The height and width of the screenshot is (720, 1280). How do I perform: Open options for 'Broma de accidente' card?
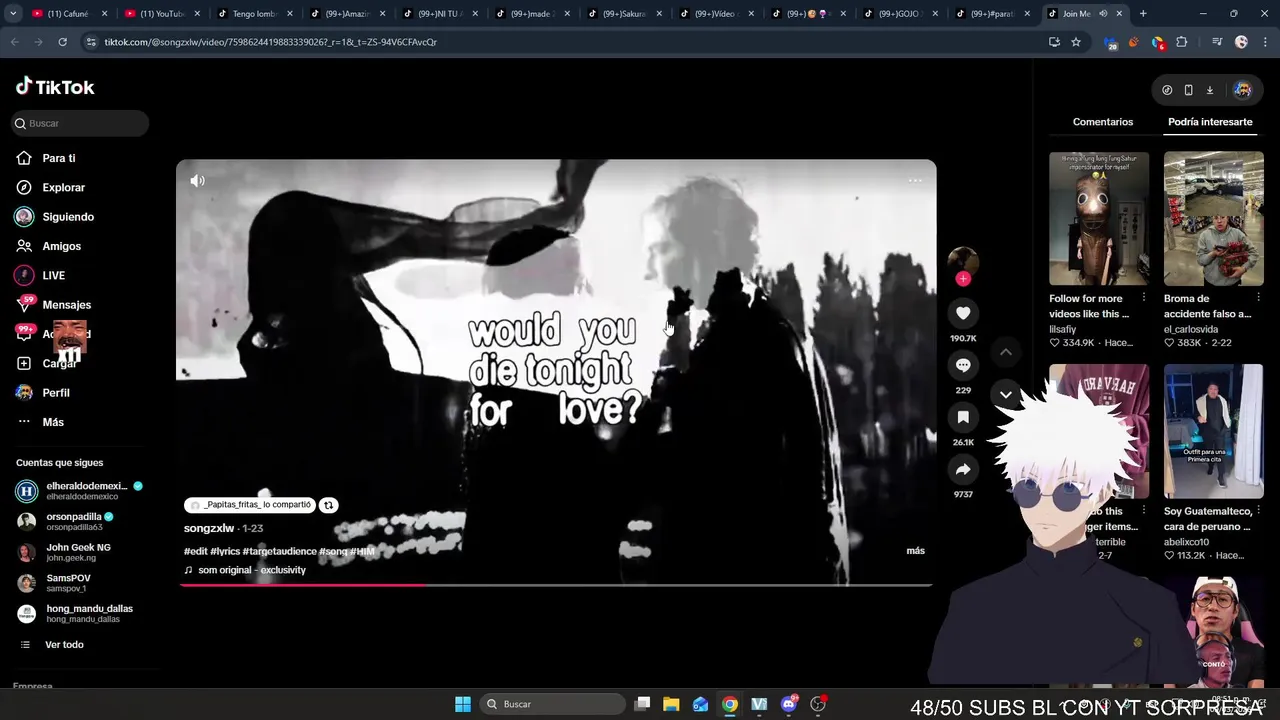(x=1258, y=298)
